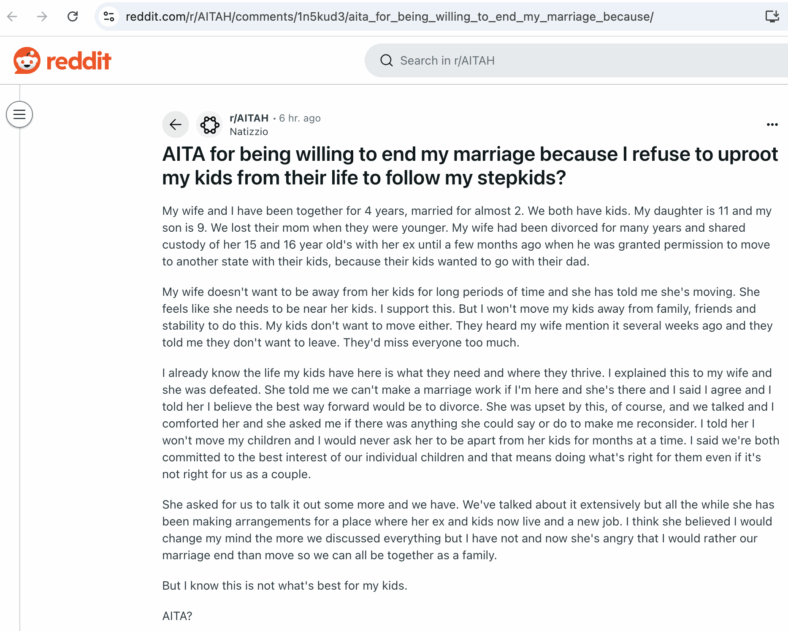The height and width of the screenshot is (631, 788).
Task: Click the Reddit logo
Action: [62, 61]
